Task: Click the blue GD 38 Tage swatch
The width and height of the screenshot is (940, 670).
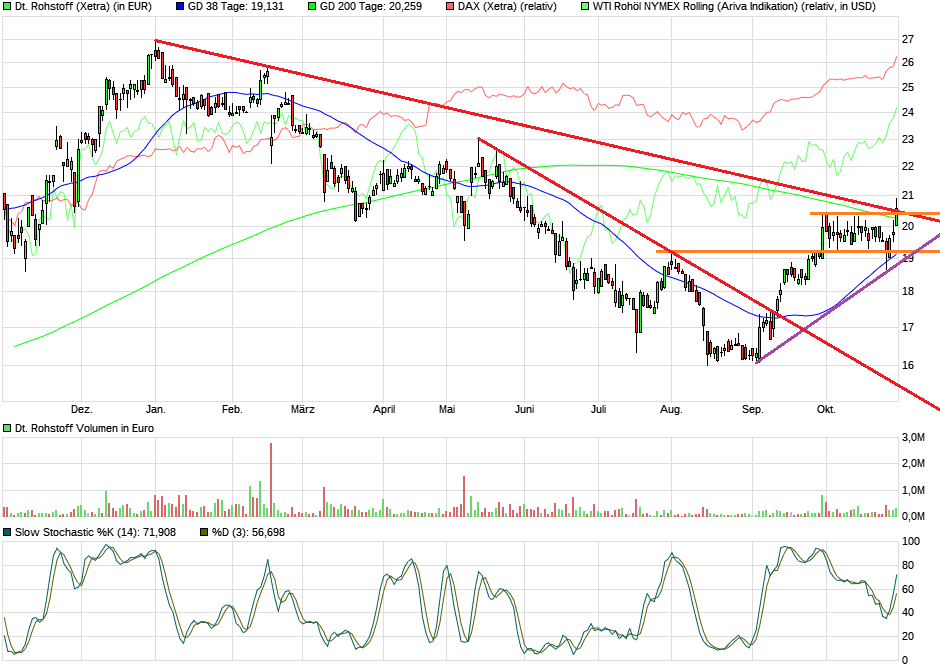Action: pos(180,7)
